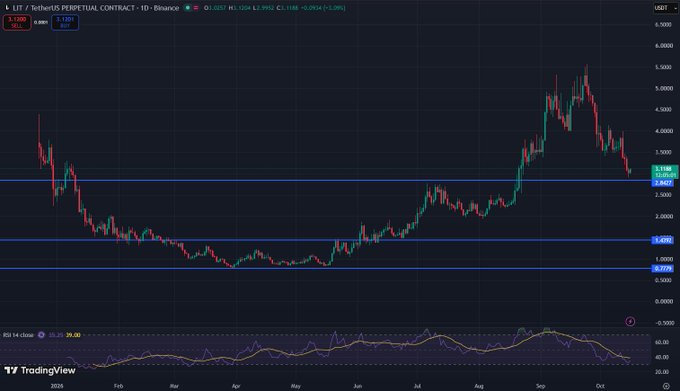Click the 40.00 RSI scale label
The image size is (680, 391).
point(661,358)
